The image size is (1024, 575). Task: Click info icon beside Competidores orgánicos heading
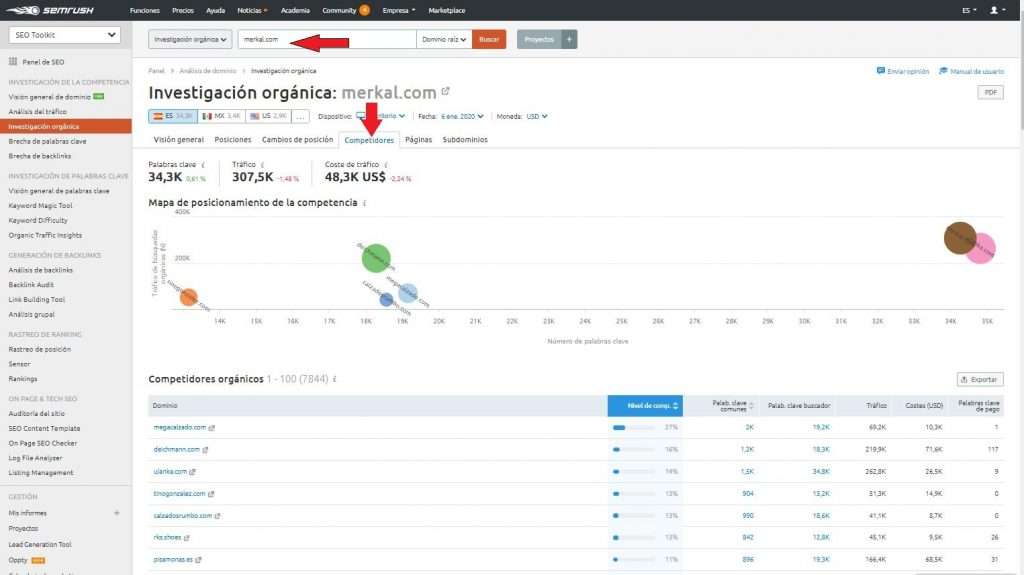click(334, 379)
